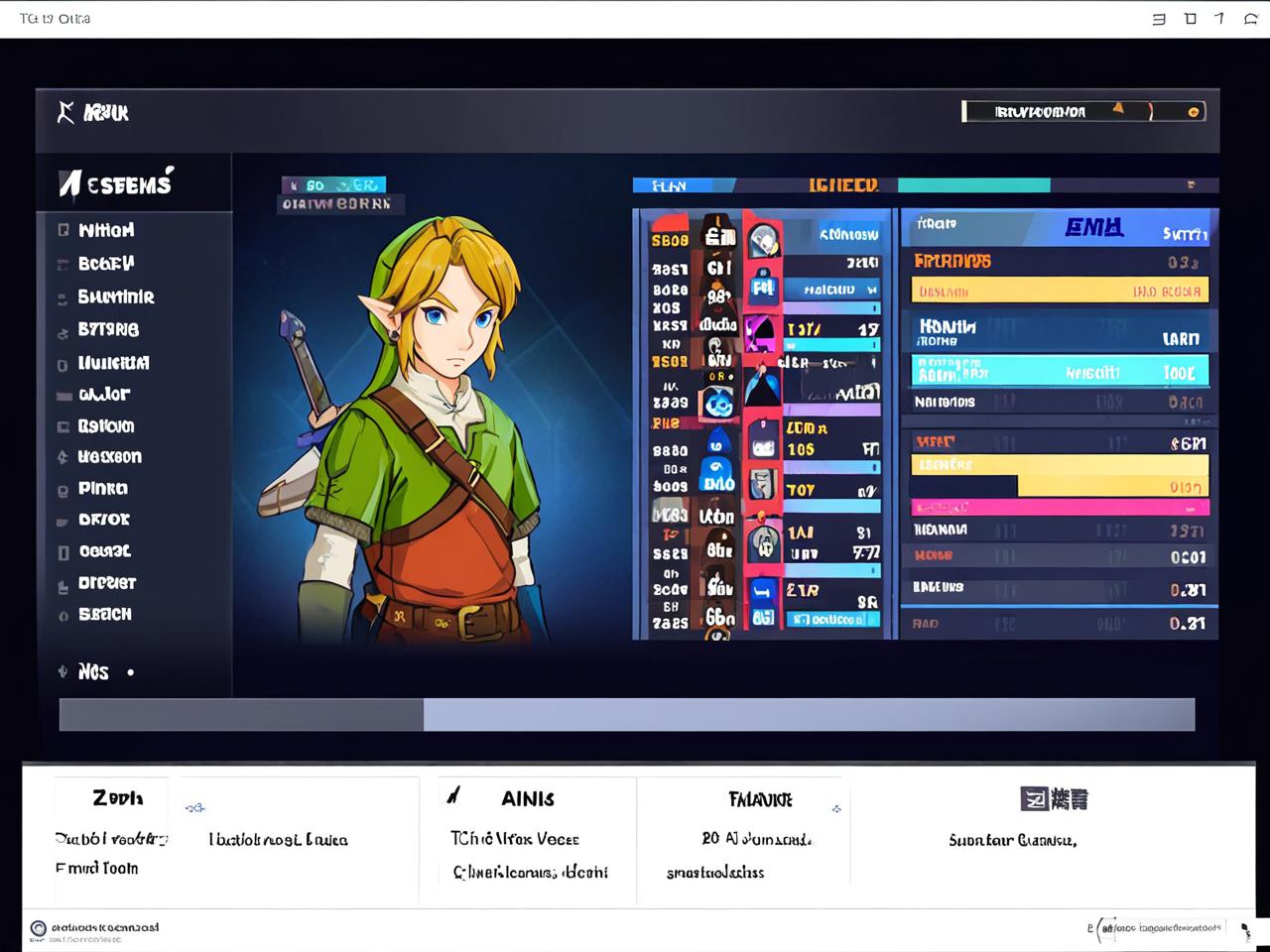Click the square icon beside NITIOH in the sidebar
The width and height of the screenshot is (1270, 952).
(63, 230)
